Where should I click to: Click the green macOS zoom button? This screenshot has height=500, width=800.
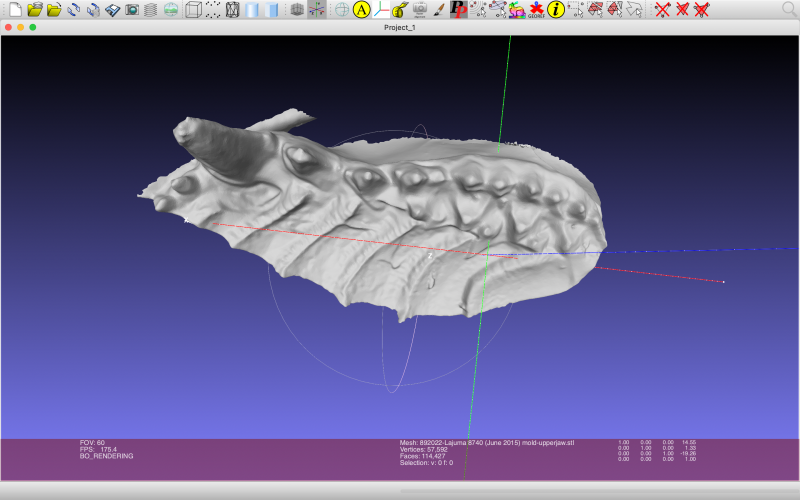(x=33, y=27)
